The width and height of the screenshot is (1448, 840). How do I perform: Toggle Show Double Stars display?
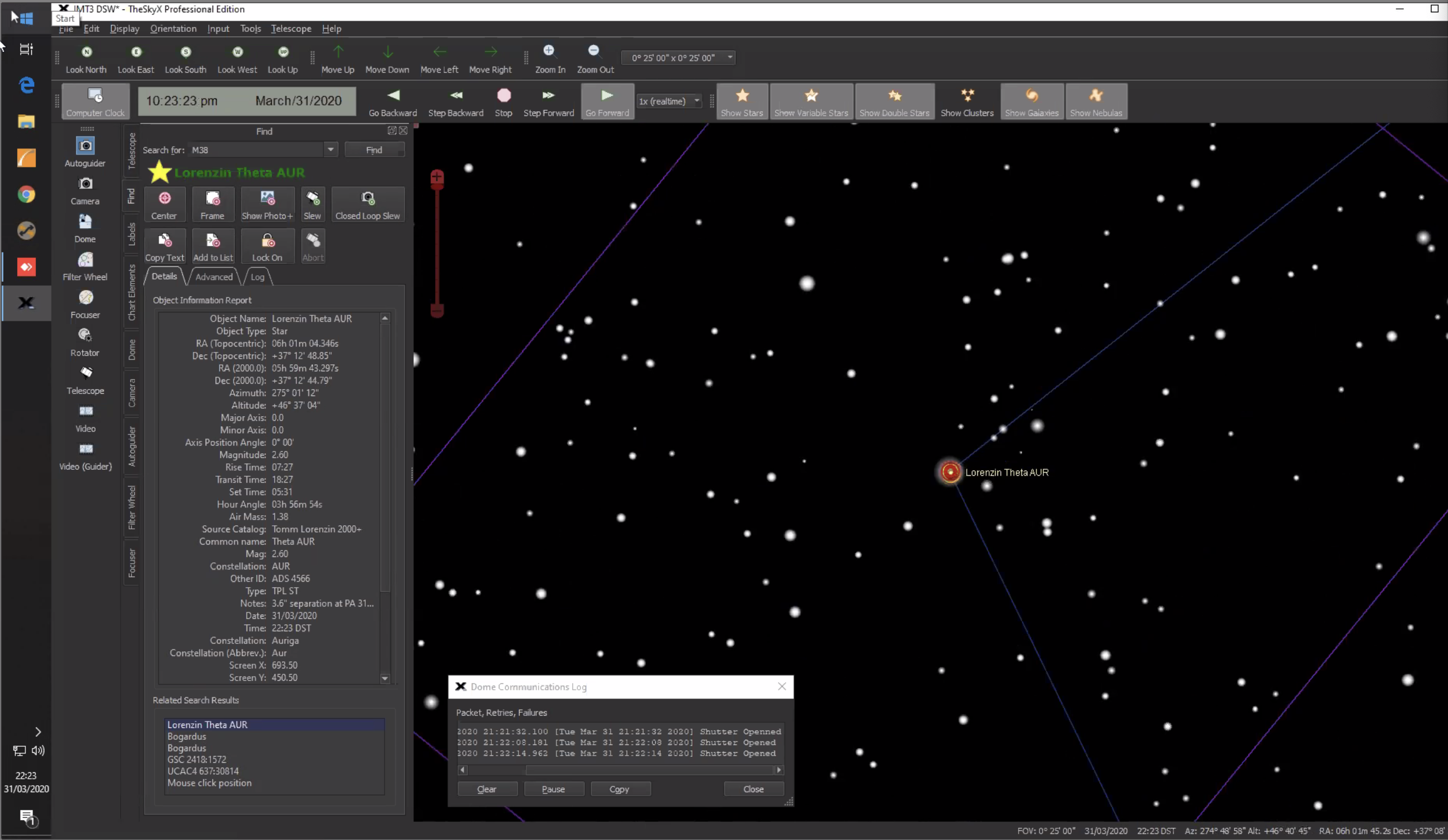click(x=894, y=100)
